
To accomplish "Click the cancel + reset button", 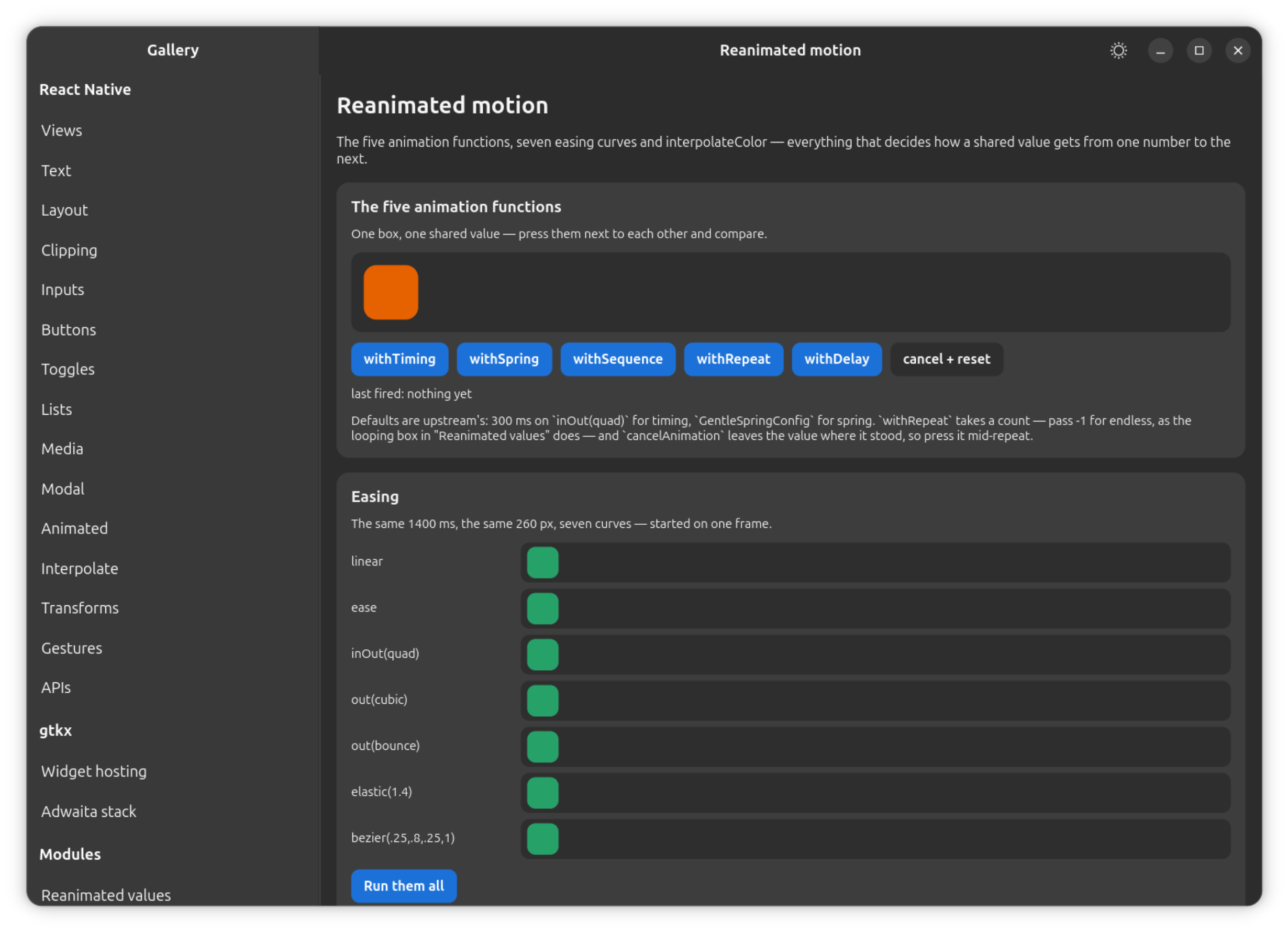I will 946,359.
